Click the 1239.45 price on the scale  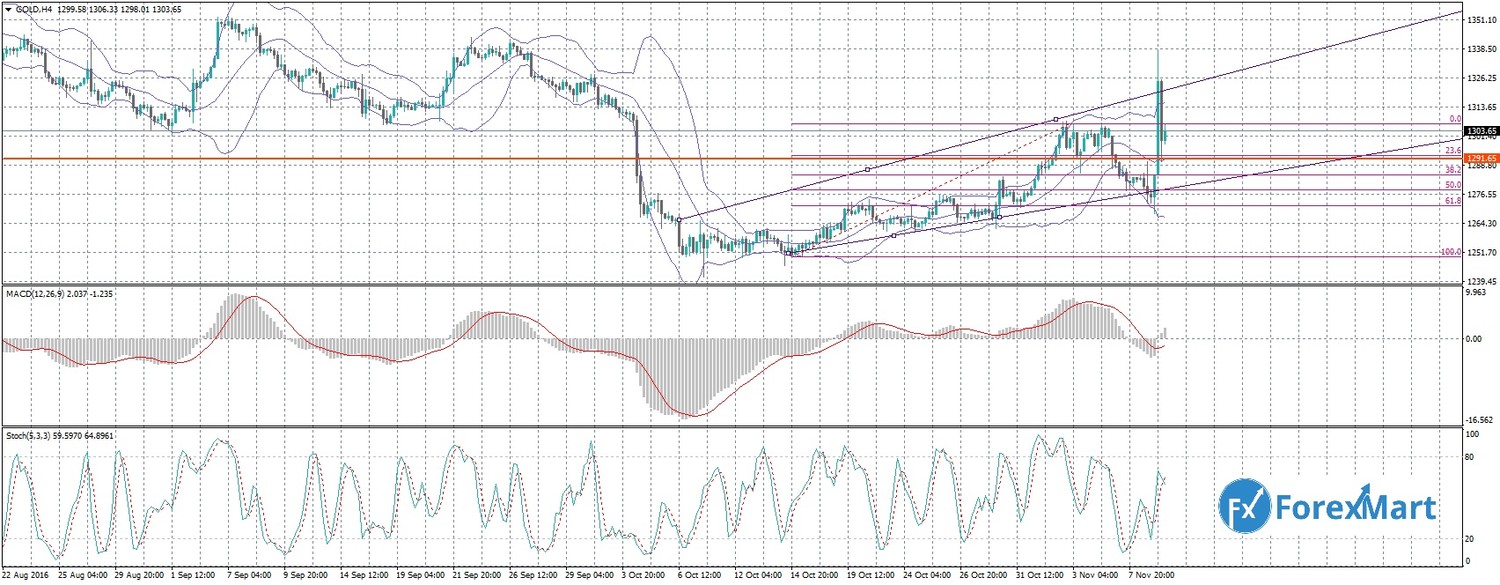[1478, 282]
